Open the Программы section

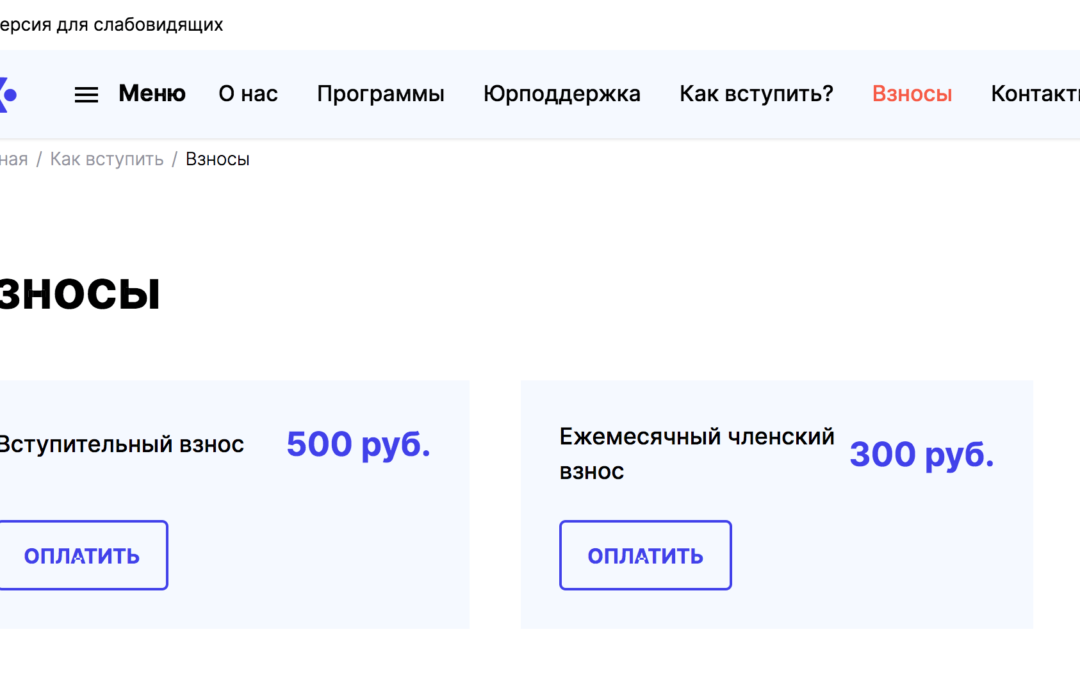[x=380, y=94]
